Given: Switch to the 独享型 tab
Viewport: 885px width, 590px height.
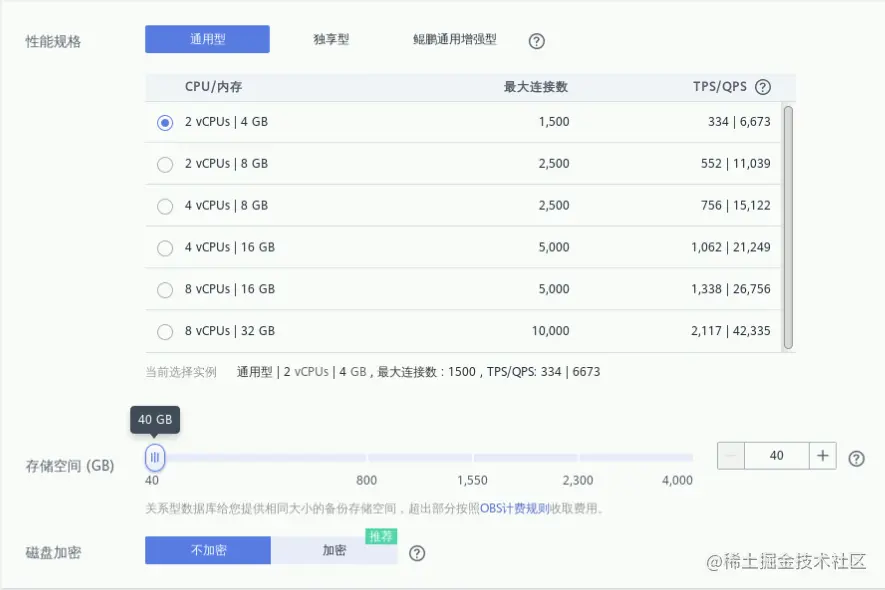Looking at the screenshot, I should click(331, 39).
